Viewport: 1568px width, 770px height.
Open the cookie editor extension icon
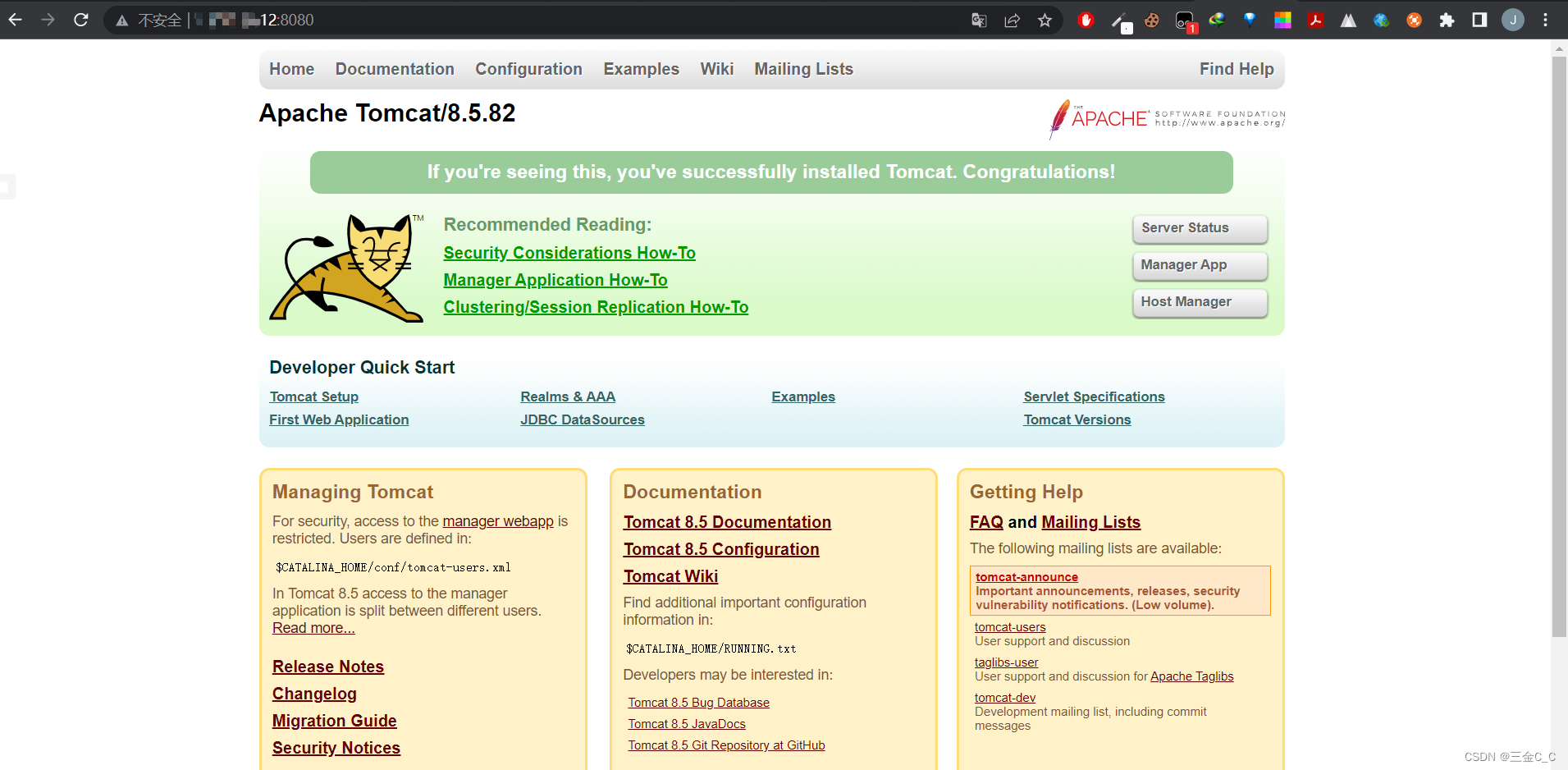point(1152,21)
